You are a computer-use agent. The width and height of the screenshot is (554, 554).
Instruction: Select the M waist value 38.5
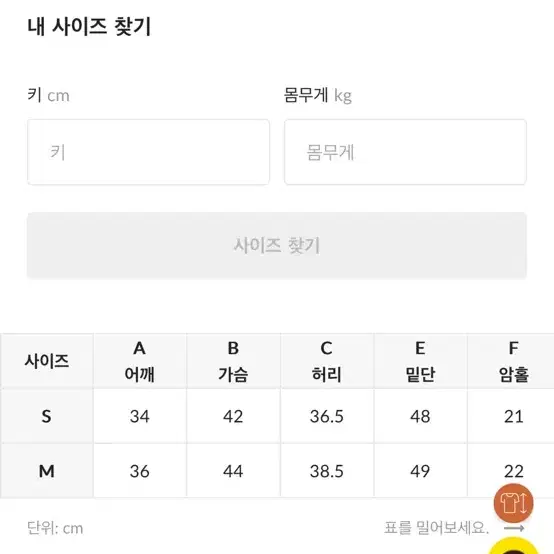327,471
